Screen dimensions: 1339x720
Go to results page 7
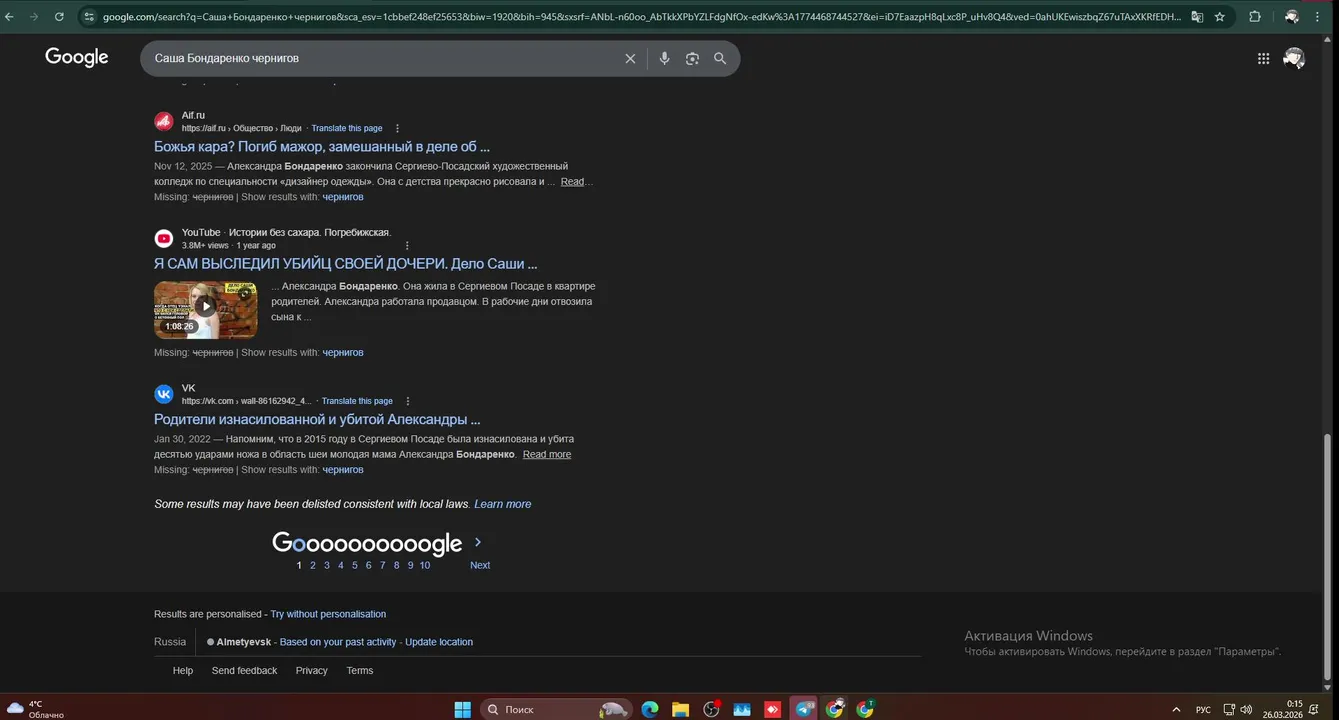(383, 565)
